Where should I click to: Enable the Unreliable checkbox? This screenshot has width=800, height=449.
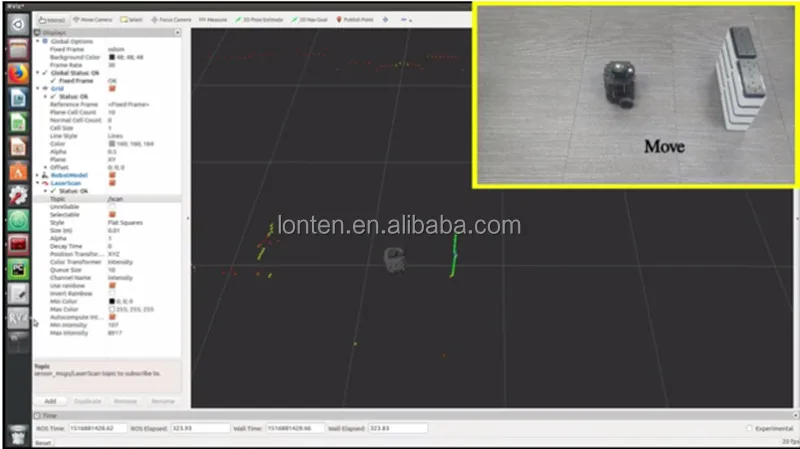[112, 207]
